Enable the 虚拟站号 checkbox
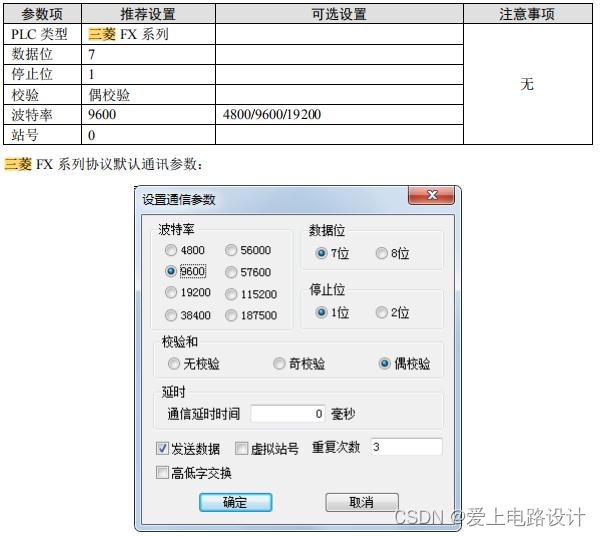This screenshot has height=536, width=601. [241, 448]
